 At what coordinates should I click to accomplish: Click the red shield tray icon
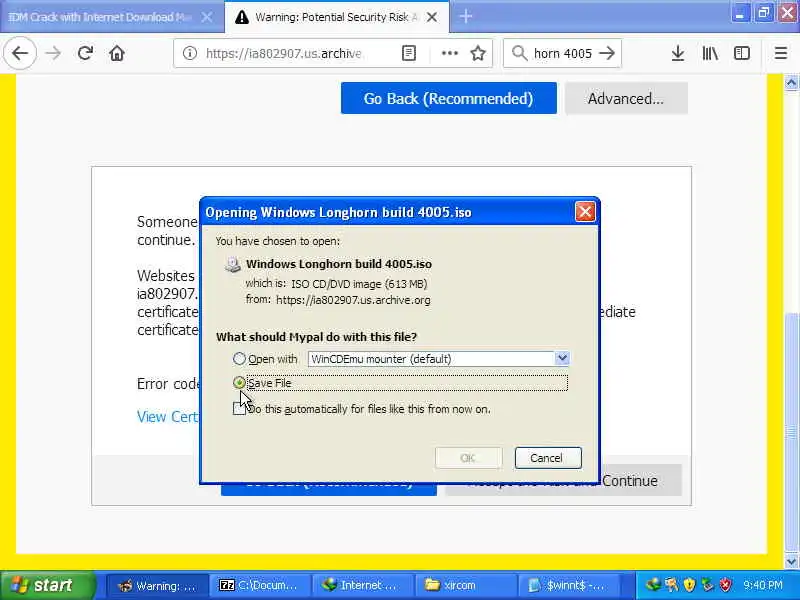click(726, 585)
